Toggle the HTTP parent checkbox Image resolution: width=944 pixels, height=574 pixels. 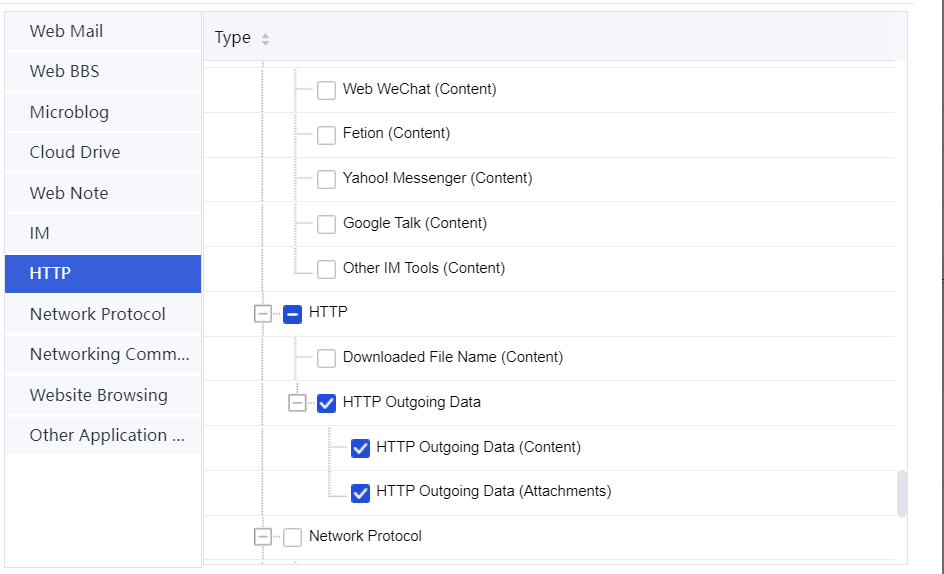point(292,313)
